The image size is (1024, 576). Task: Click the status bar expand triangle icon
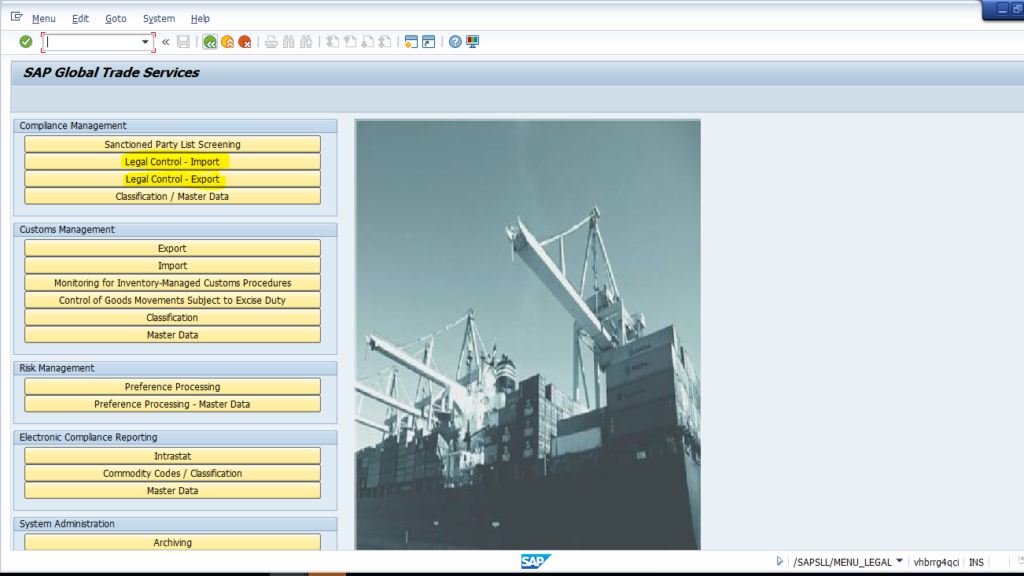779,561
